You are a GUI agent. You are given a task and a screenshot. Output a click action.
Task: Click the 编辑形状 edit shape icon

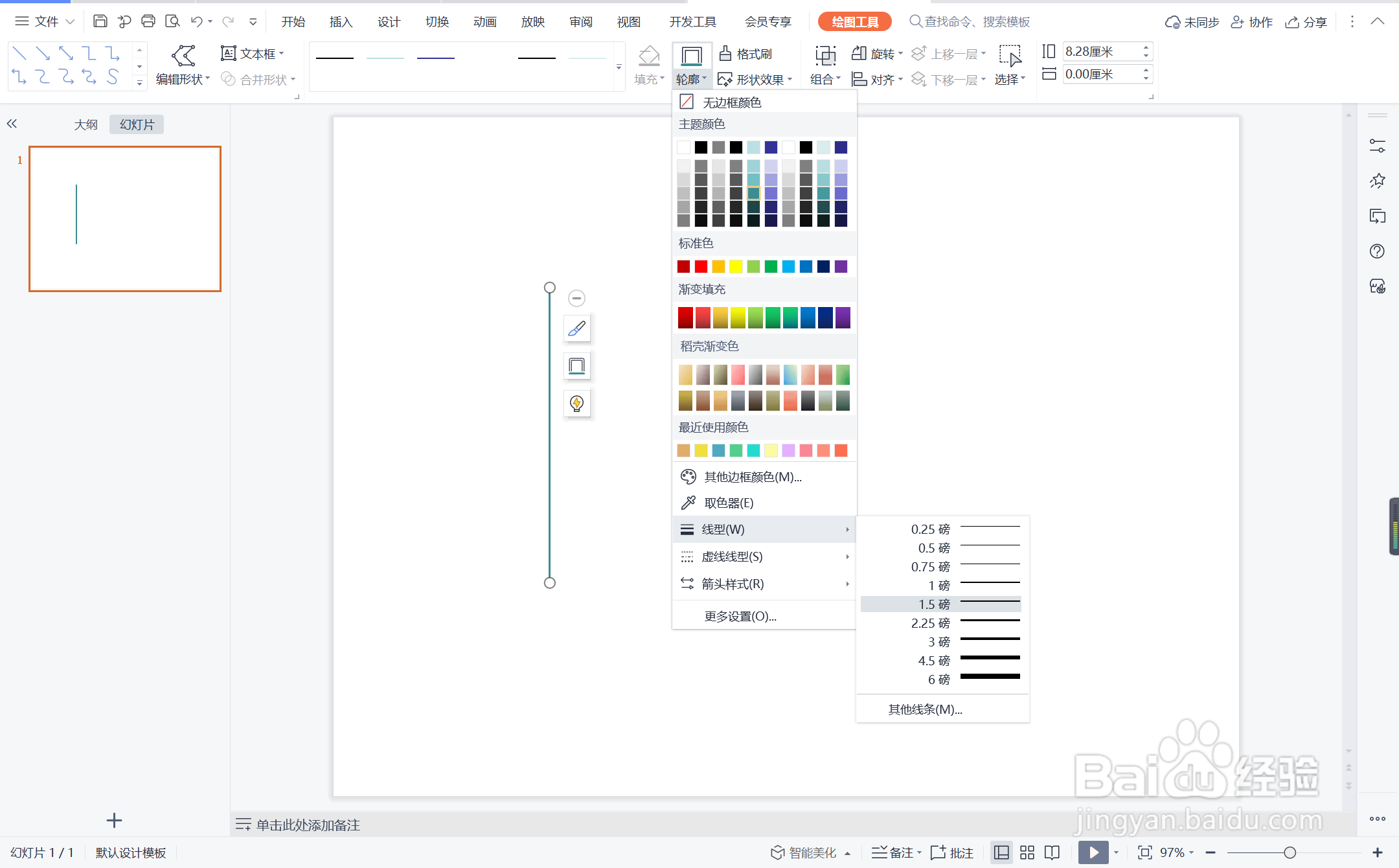(183, 56)
